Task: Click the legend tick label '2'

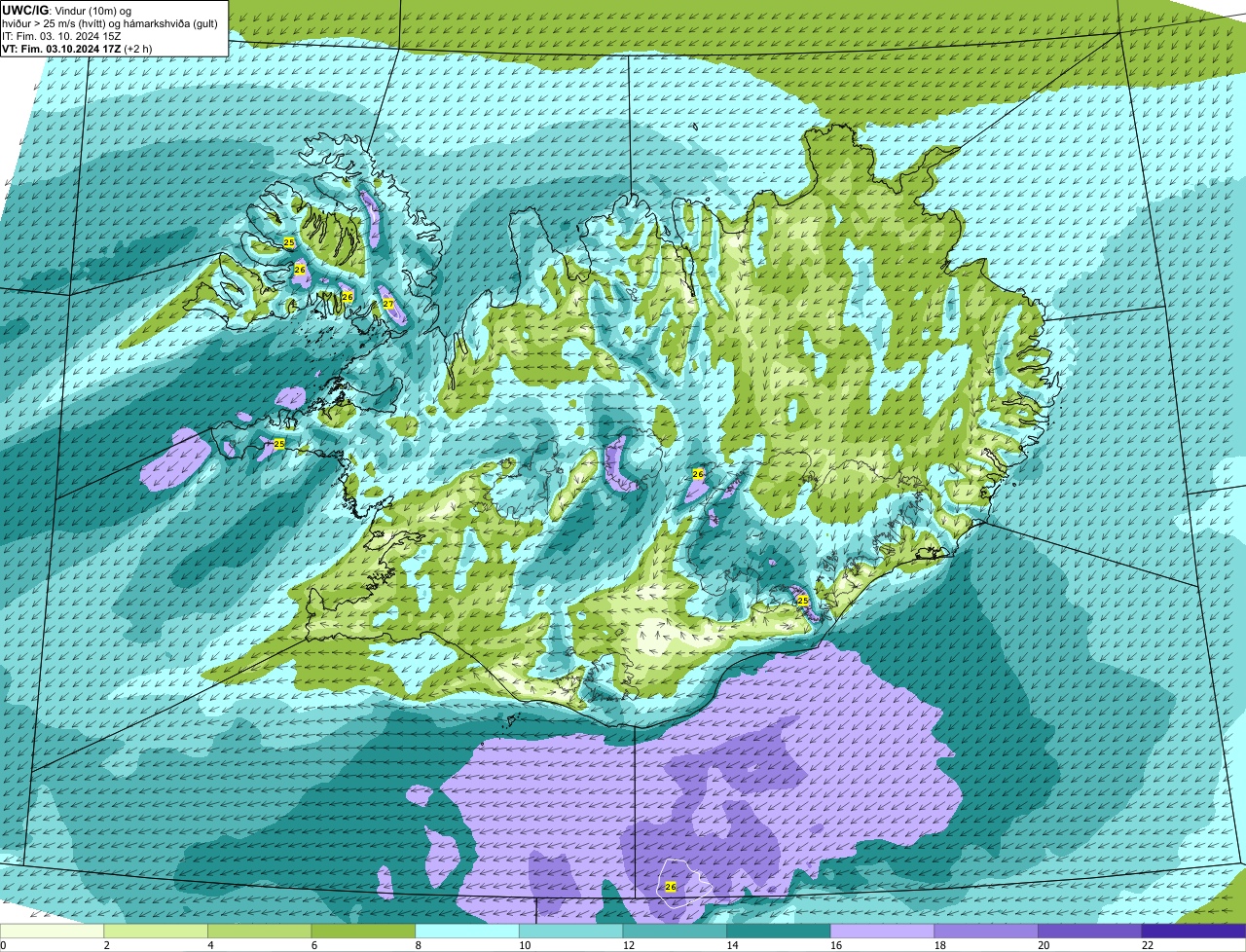Action: [x=106, y=945]
